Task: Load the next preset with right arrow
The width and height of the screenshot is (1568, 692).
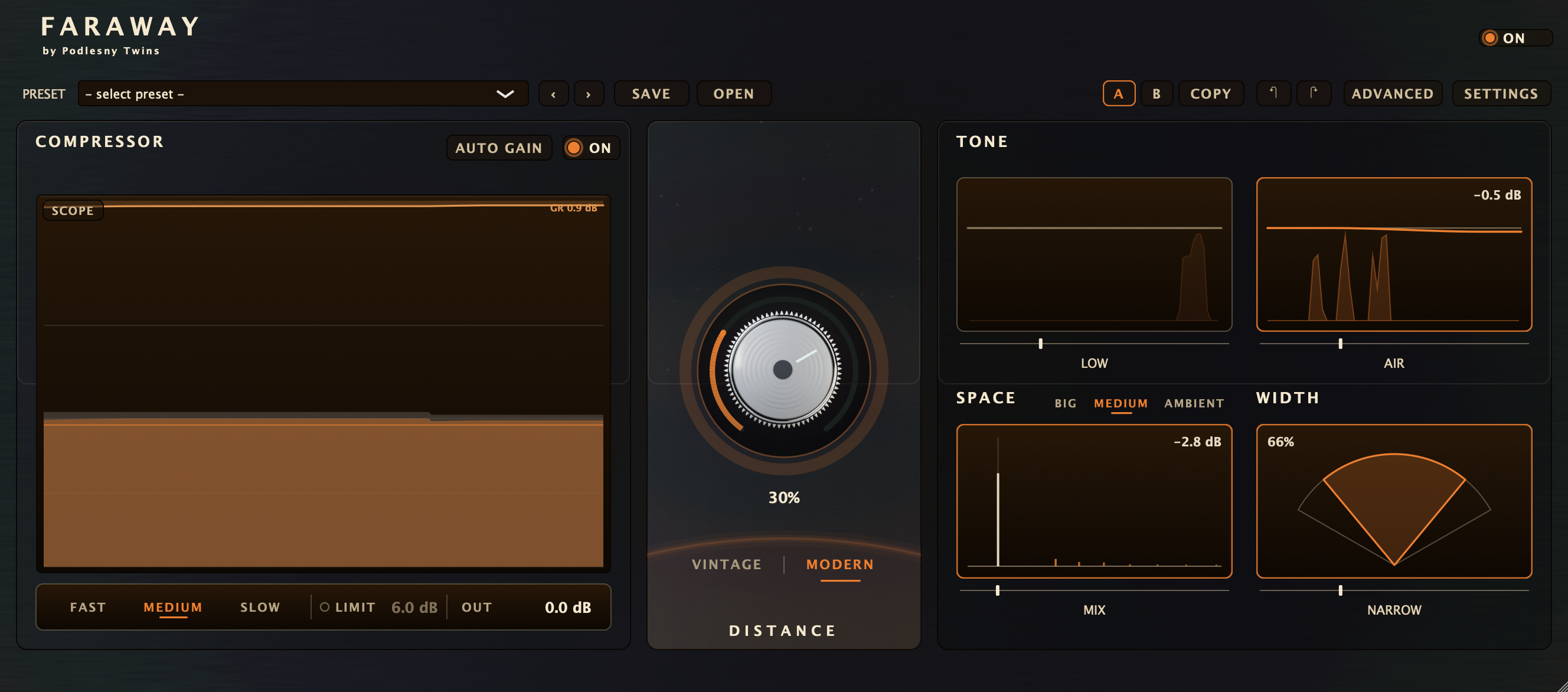Action: tap(589, 94)
